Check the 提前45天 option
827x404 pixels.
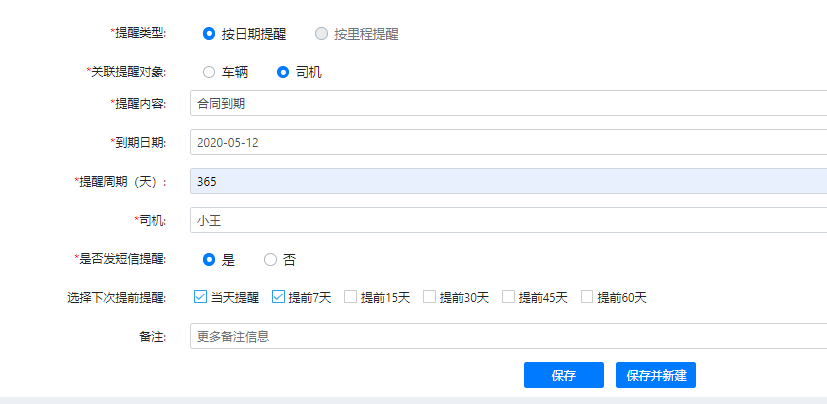coord(508,297)
